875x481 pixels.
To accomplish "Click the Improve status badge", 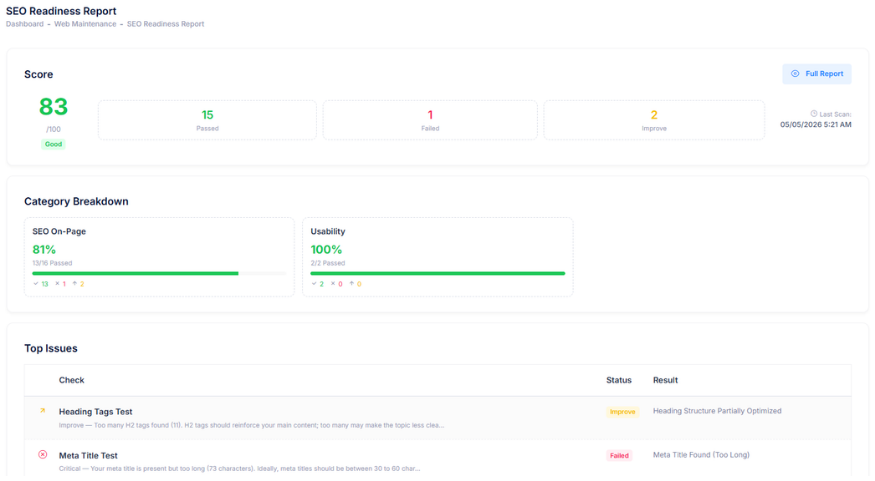I will [622, 412].
